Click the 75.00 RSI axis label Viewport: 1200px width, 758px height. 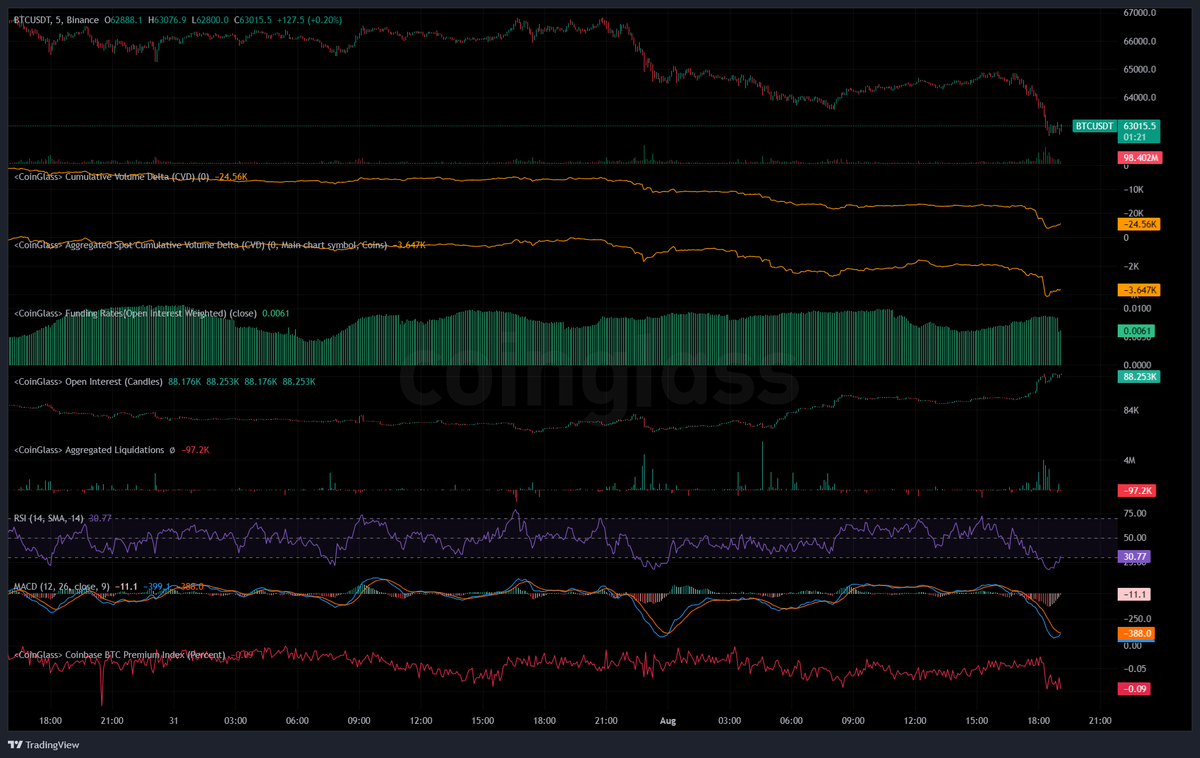pos(1135,514)
